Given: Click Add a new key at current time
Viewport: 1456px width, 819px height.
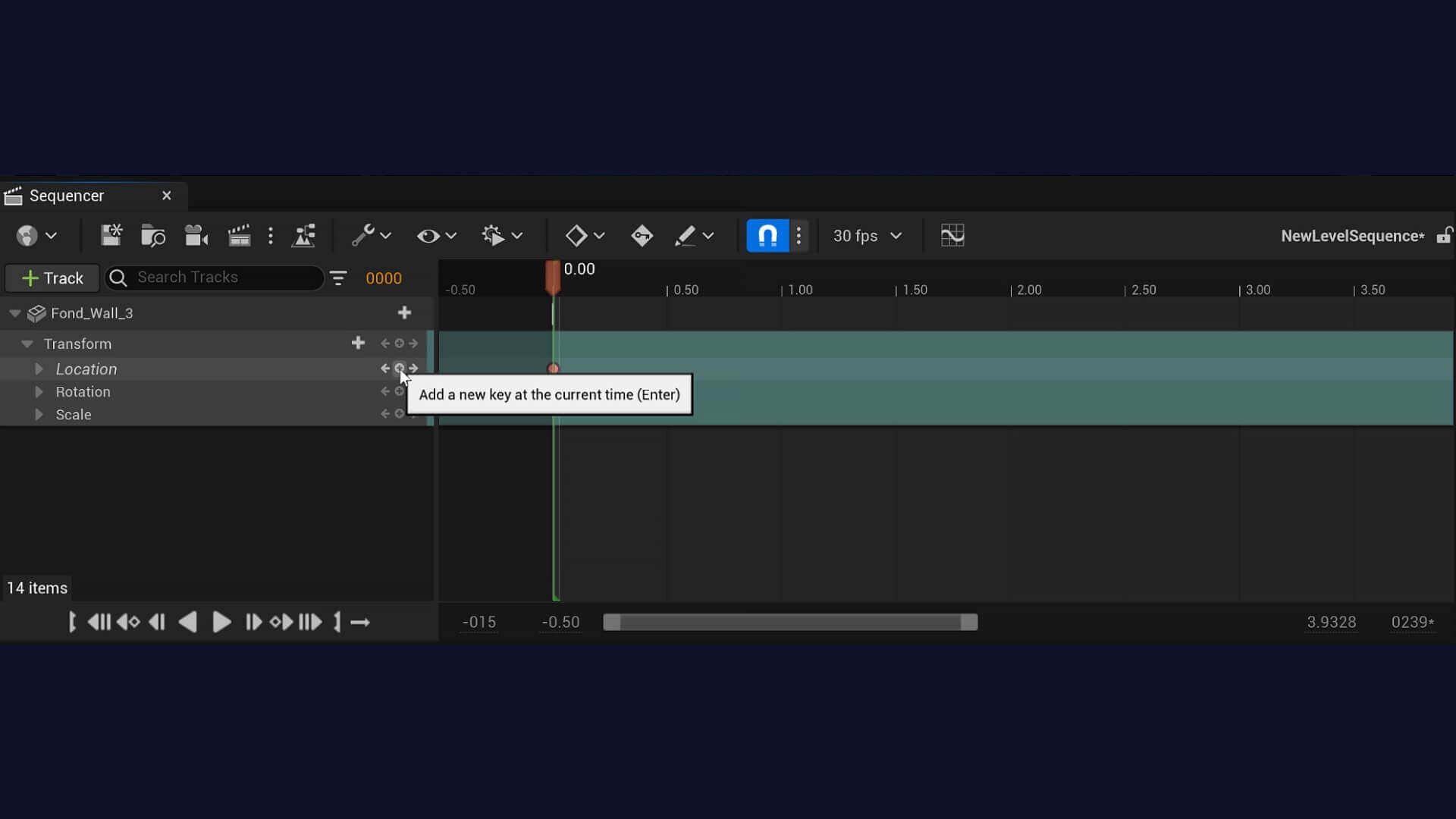Looking at the screenshot, I should pos(399,368).
